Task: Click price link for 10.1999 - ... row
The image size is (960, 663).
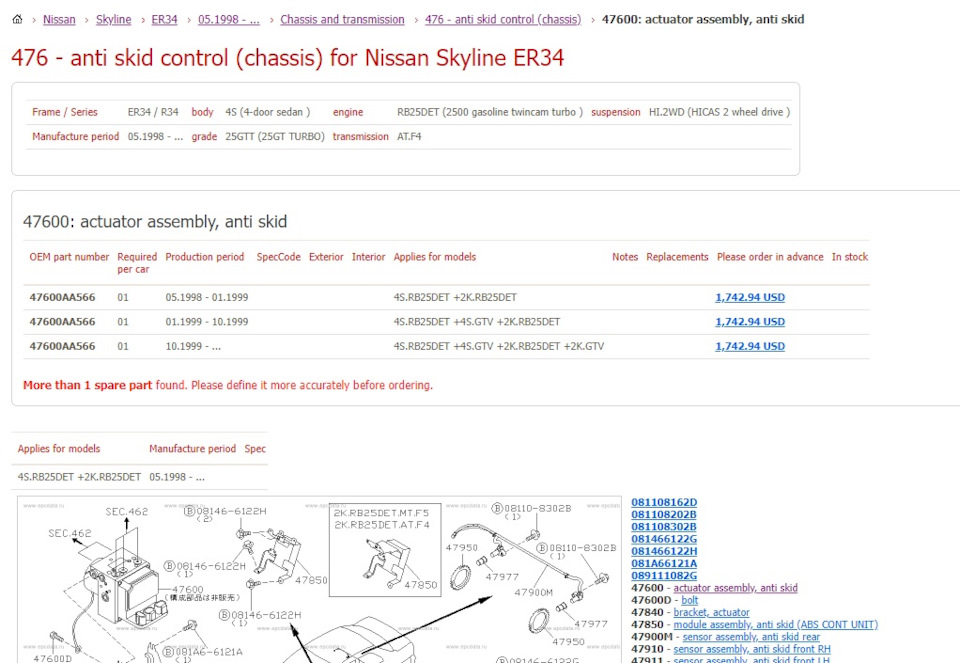Action: [x=750, y=346]
